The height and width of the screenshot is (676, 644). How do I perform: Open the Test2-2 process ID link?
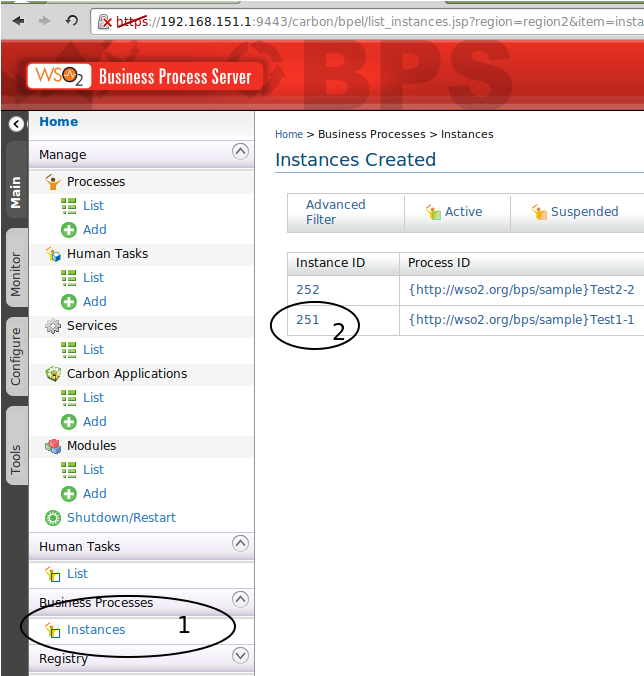521,290
